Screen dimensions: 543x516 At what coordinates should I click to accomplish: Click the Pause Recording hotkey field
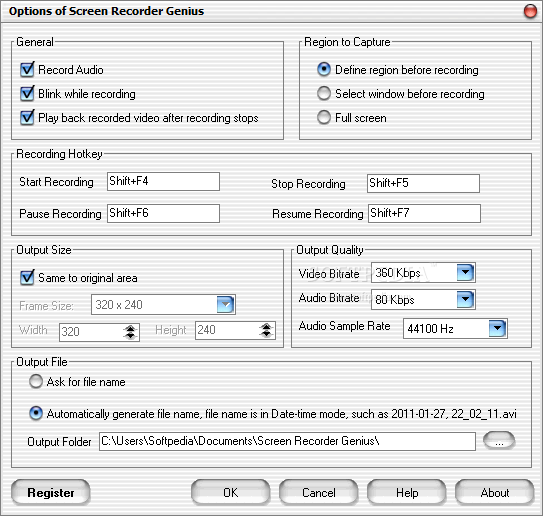click(x=163, y=213)
